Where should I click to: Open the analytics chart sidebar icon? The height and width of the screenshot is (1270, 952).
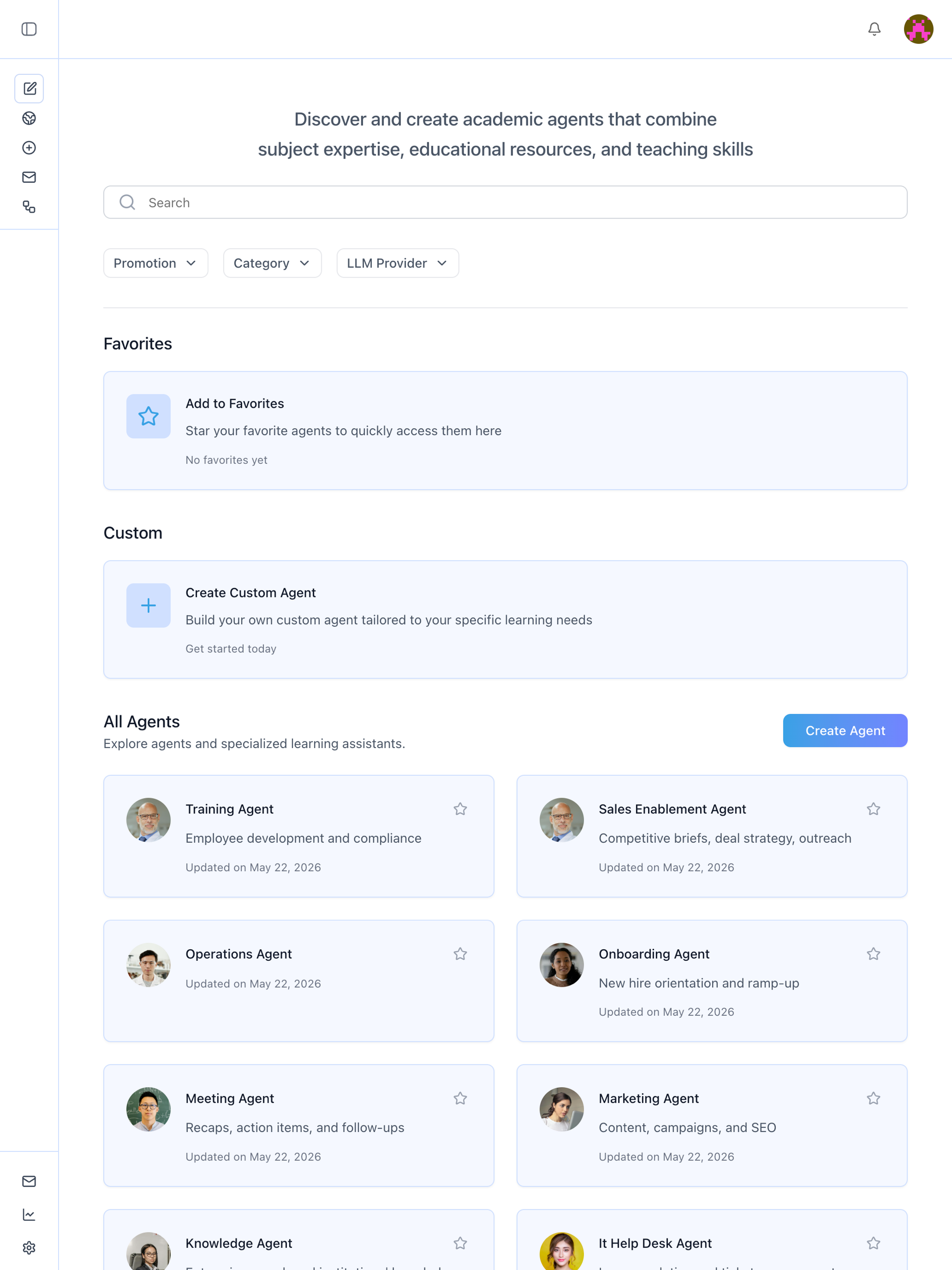pos(29,1214)
